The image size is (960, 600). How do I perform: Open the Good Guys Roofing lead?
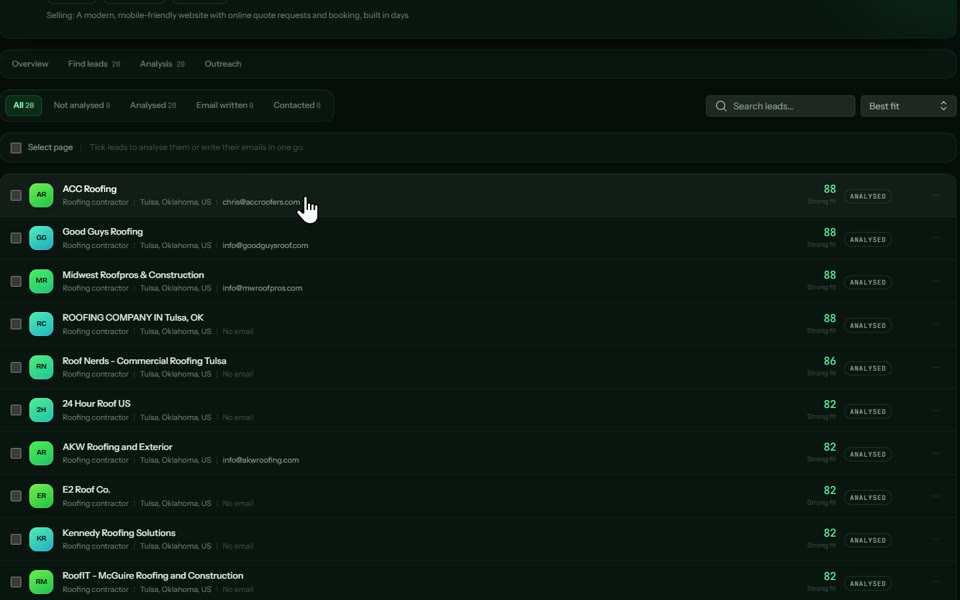point(103,231)
